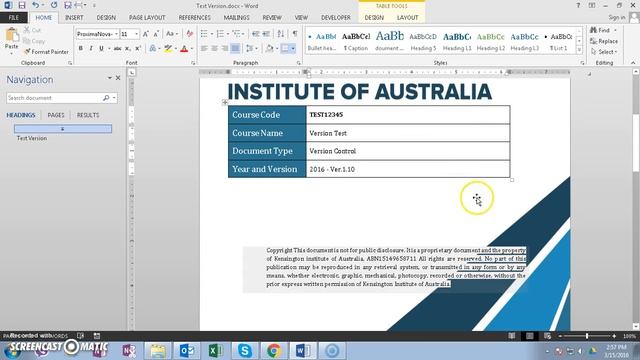Decrease paragraph indent
Screen dimensions: 640x360
(256, 34)
